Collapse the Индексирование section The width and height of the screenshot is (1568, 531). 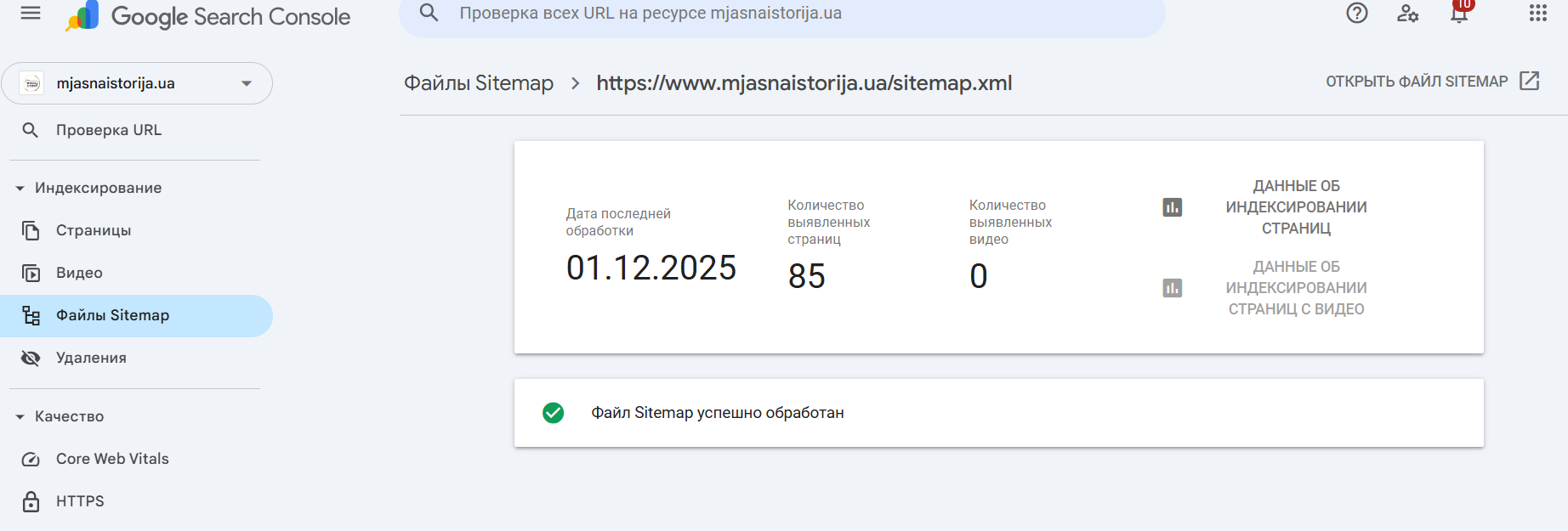coord(88,188)
